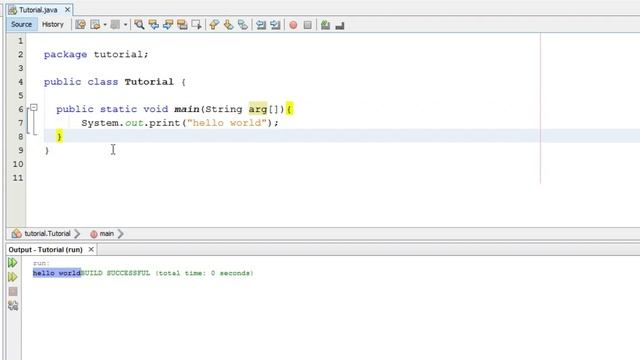Click line number 1 in gutter
Screen dimensions: 640x360
pyautogui.click(x=20, y=41)
